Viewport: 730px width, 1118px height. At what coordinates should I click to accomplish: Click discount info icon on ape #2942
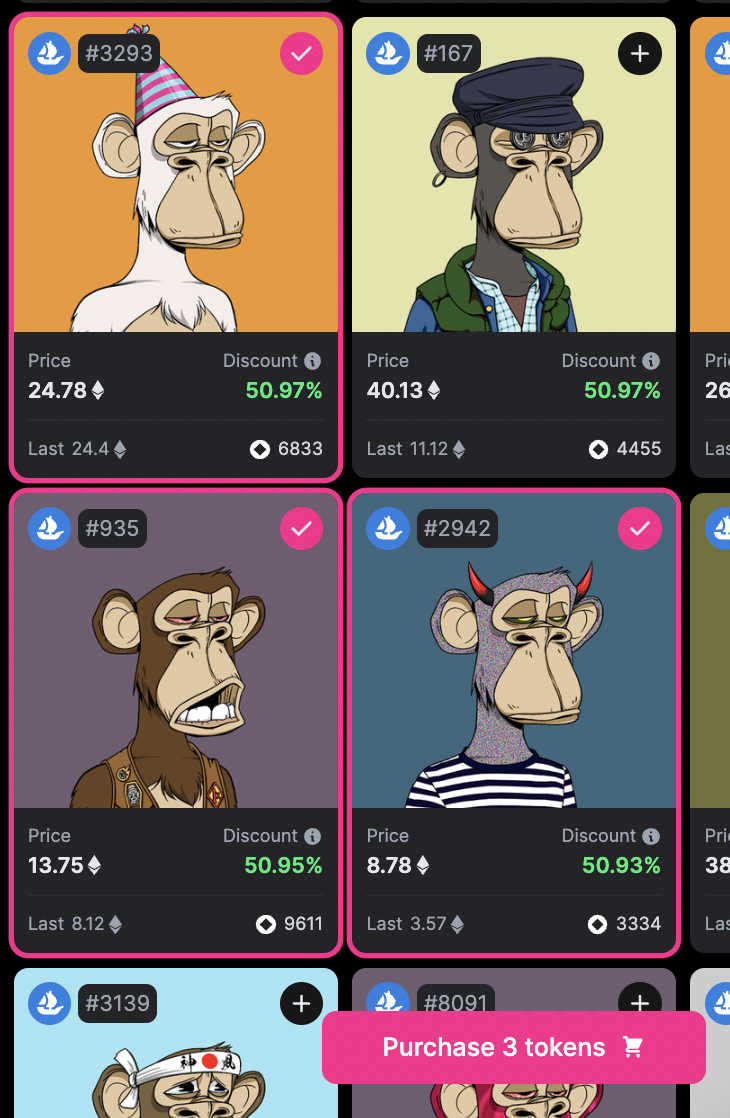click(x=651, y=836)
